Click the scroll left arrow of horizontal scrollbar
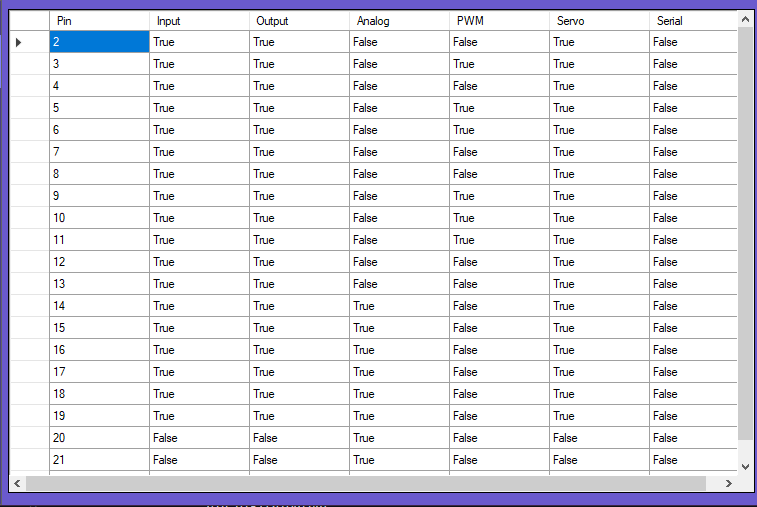Screen dimensions: 757x507 (17, 483)
